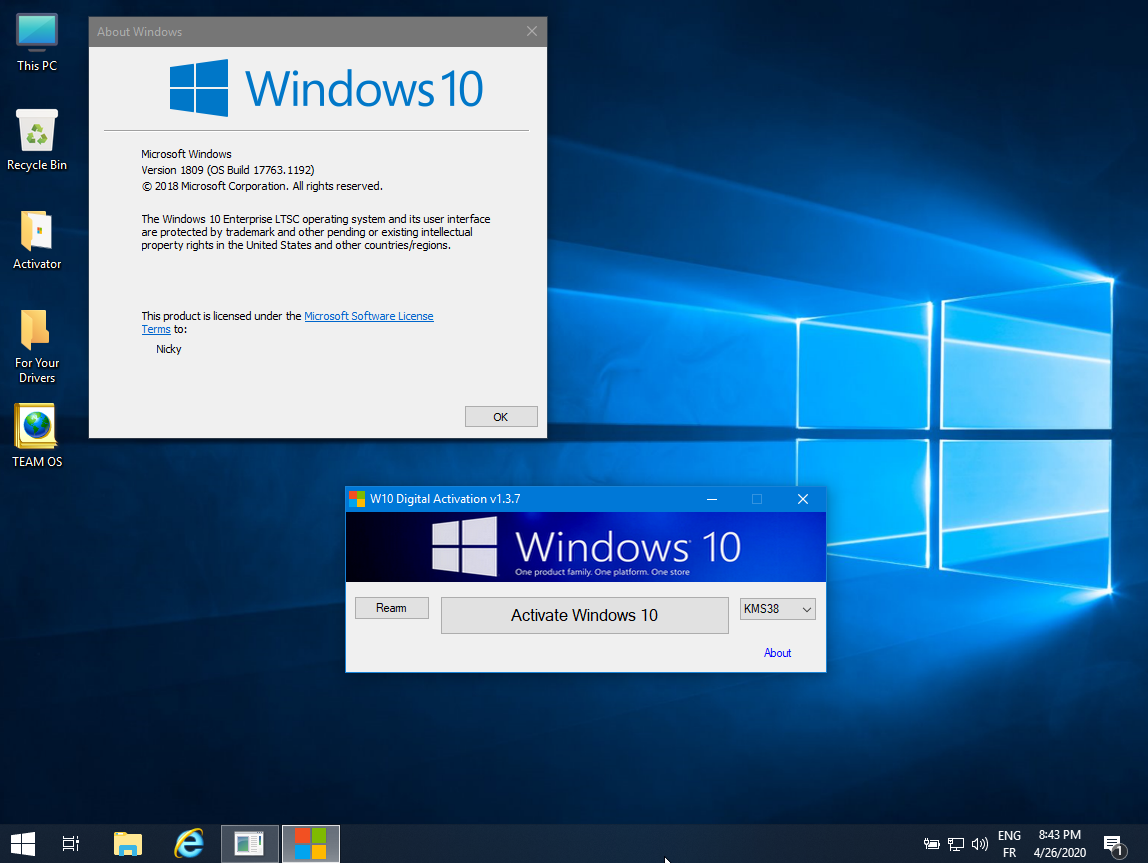Image resolution: width=1148 pixels, height=863 pixels.
Task: Close the About Windows dialog
Action: pos(532,31)
